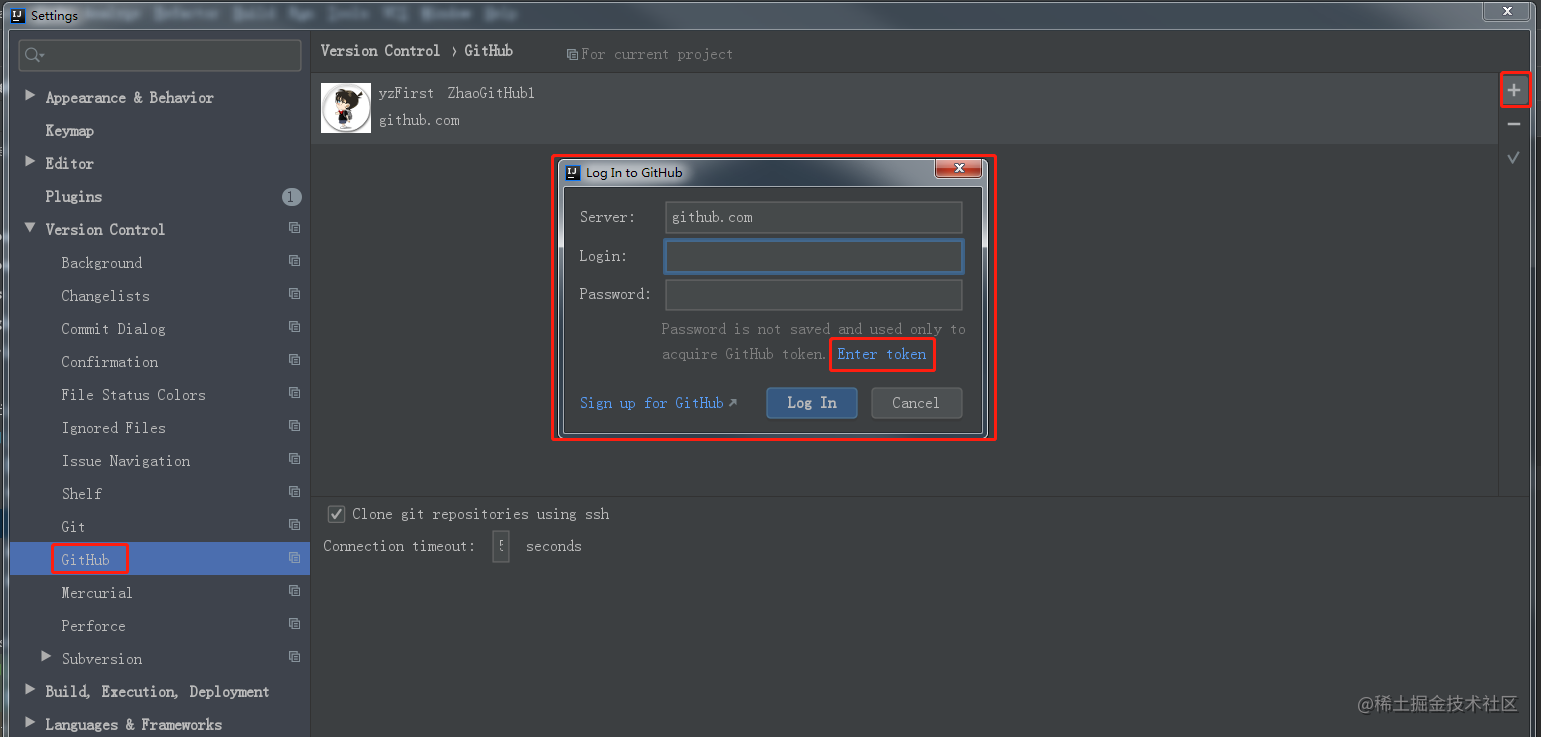Click the project-level icon beside Changelists

[x=294, y=294]
